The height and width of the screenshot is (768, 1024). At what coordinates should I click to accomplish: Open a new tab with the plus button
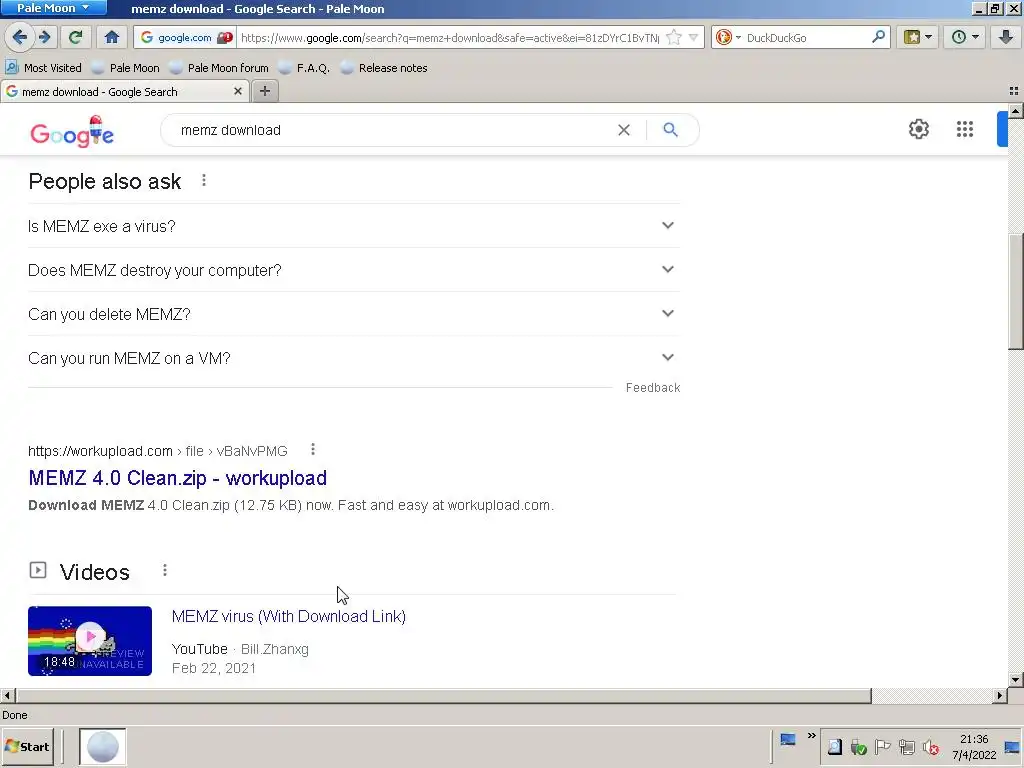point(264,91)
